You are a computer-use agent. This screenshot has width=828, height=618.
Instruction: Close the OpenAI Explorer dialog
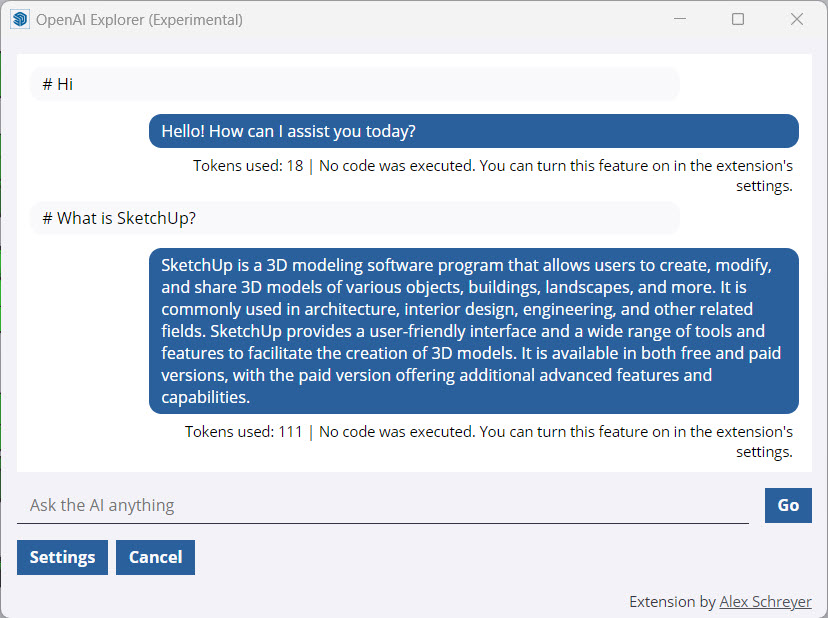(797, 19)
